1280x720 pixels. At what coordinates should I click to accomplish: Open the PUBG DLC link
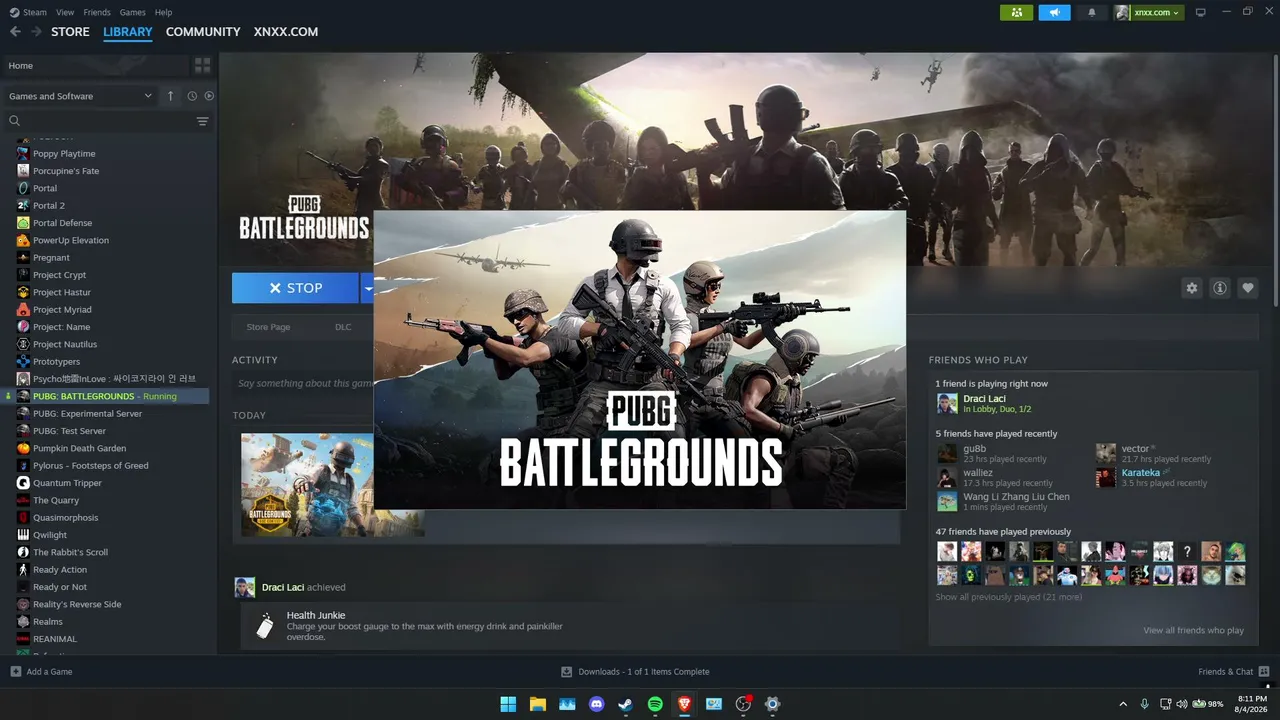pos(343,327)
